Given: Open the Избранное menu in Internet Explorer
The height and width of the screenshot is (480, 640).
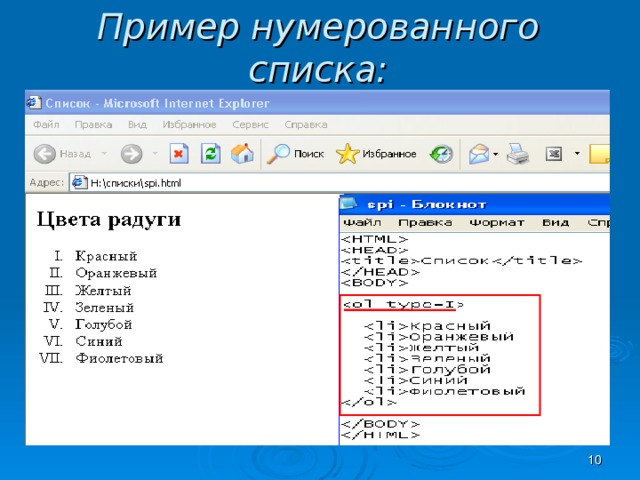Looking at the screenshot, I should [189, 124].
